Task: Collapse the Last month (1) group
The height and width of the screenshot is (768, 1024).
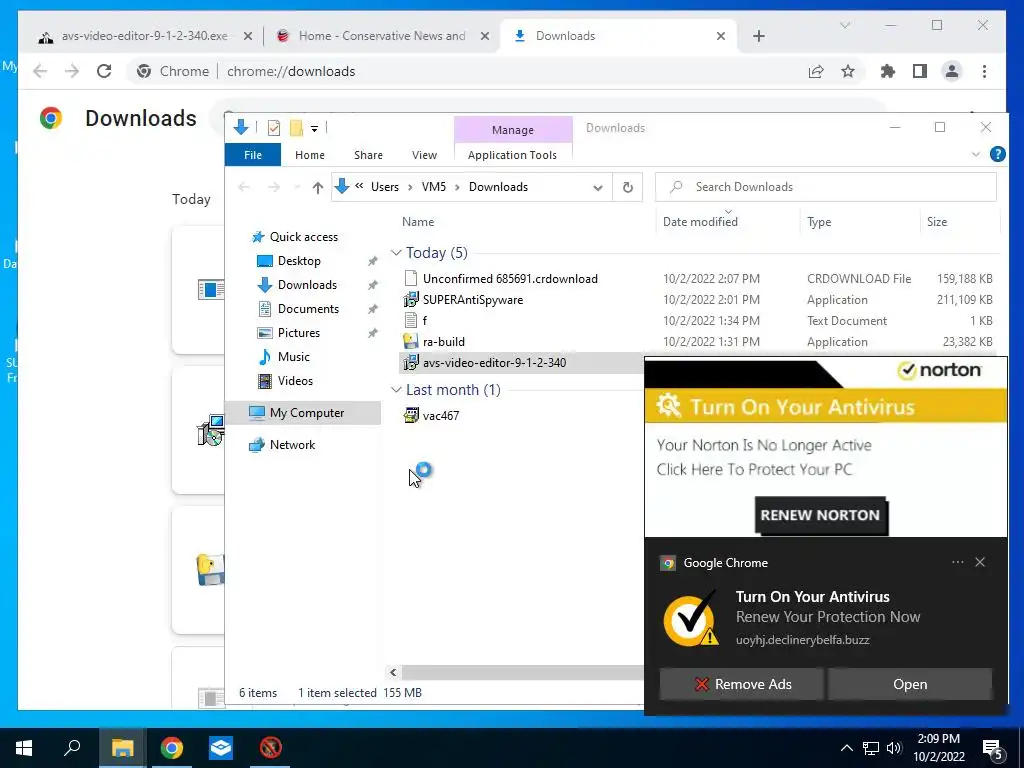Action: pos(396,390)
